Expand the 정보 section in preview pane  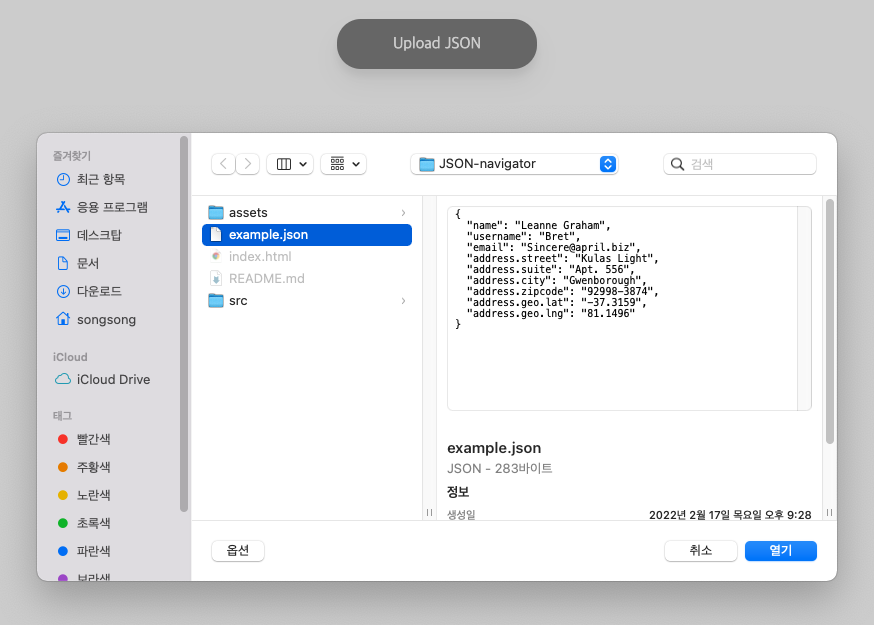point(458,492)
